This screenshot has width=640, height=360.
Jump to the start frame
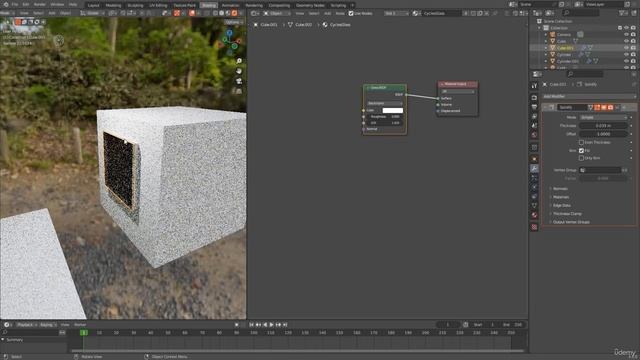point(251,324)
